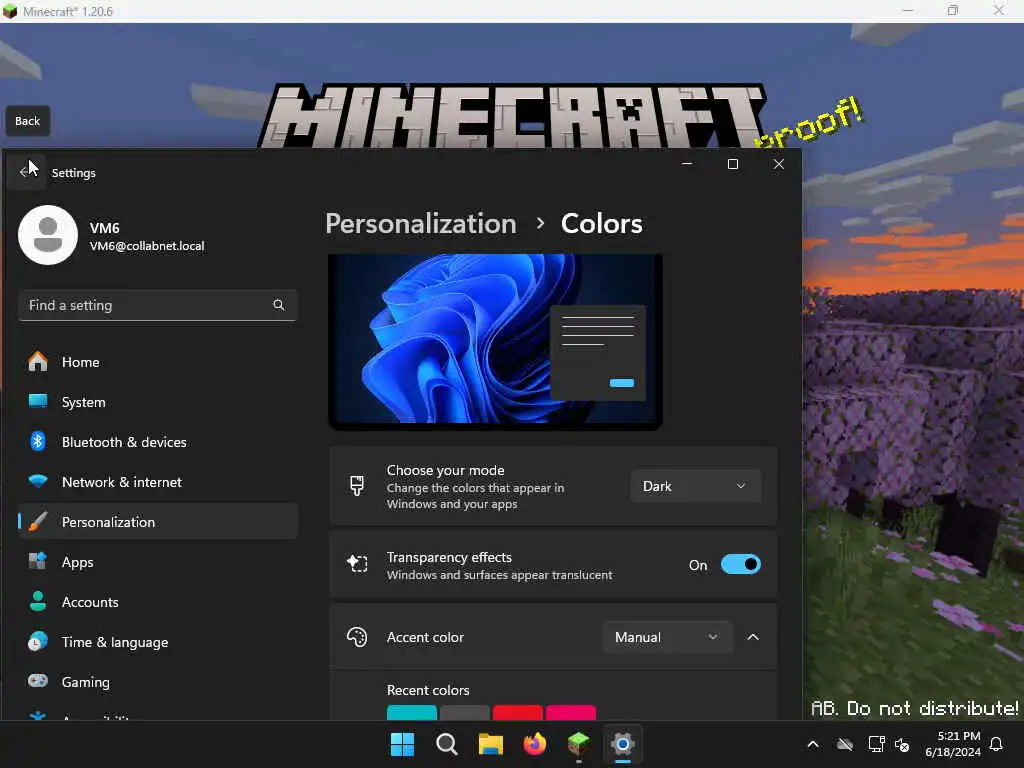Image resolution: width=1024 pixels, height=768 pixels.
Task: Collapse the Accent color section chevron
Action: coord(753,637)
